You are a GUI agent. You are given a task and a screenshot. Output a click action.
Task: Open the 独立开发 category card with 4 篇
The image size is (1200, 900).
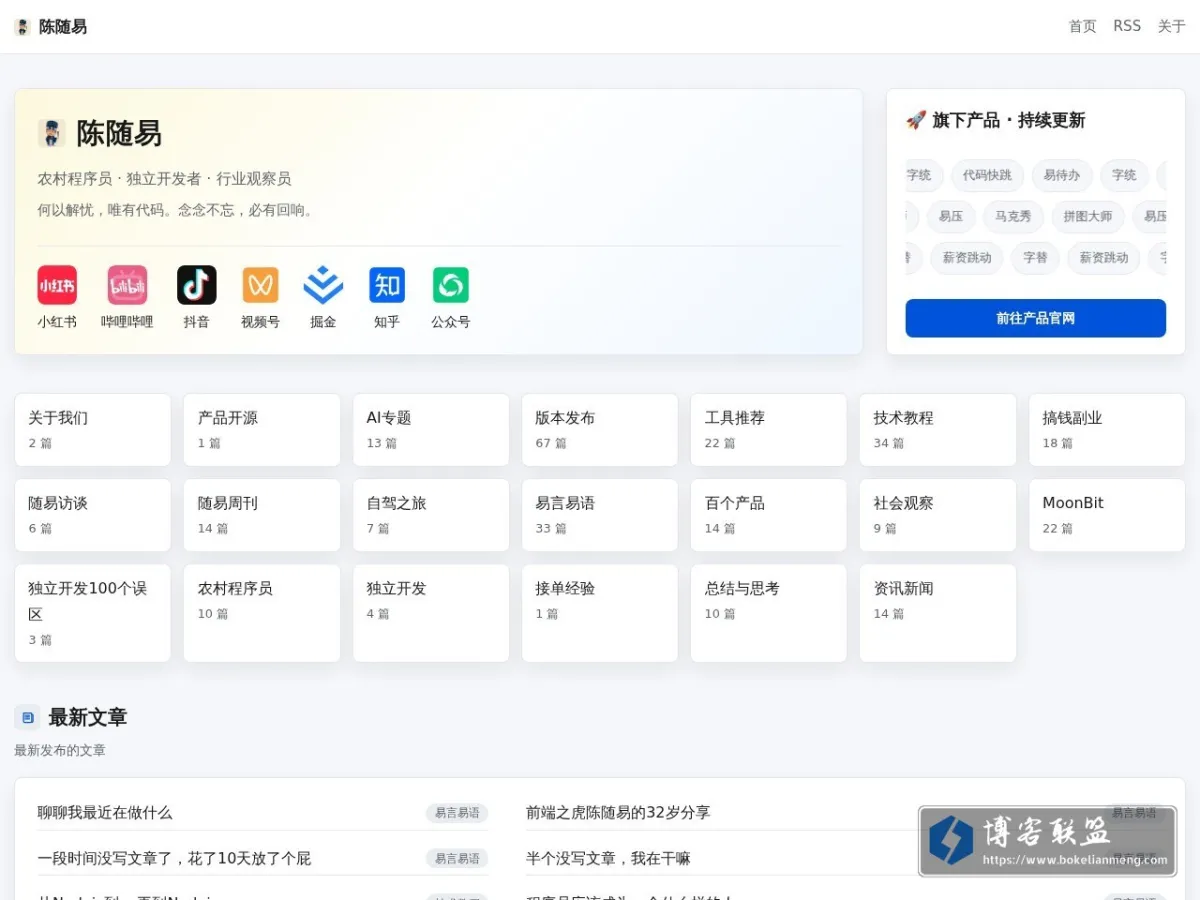tap(431, 613)
